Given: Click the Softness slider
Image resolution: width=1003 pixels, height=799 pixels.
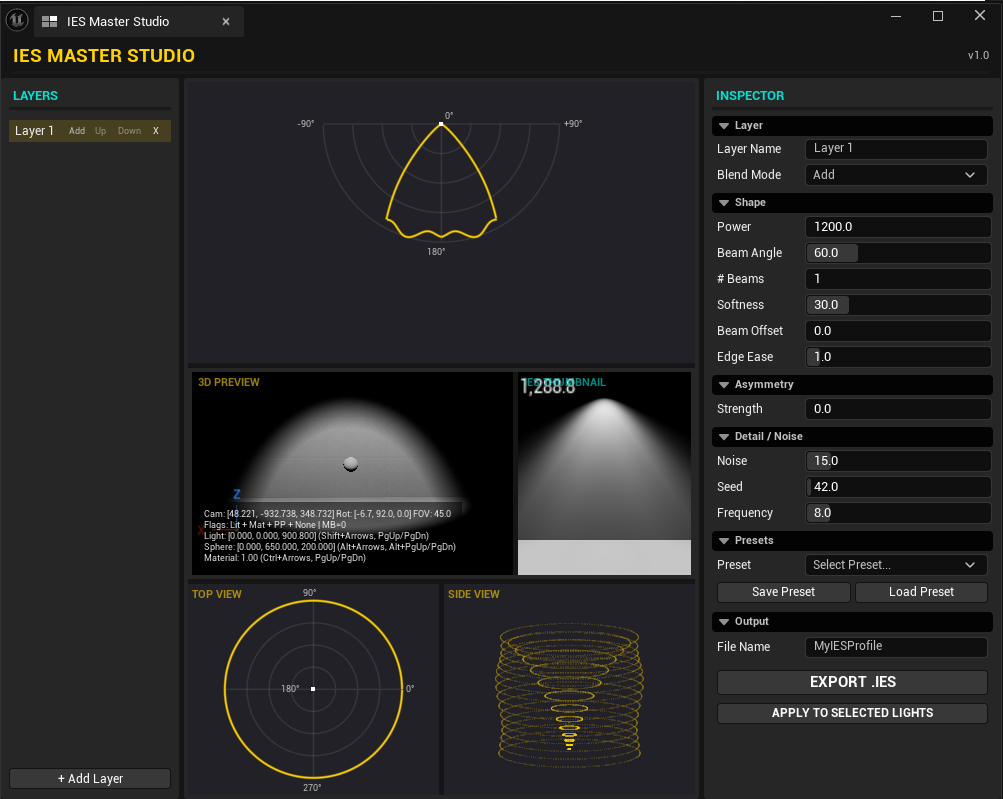Looking at the screenshot, I should pos(898,305).
